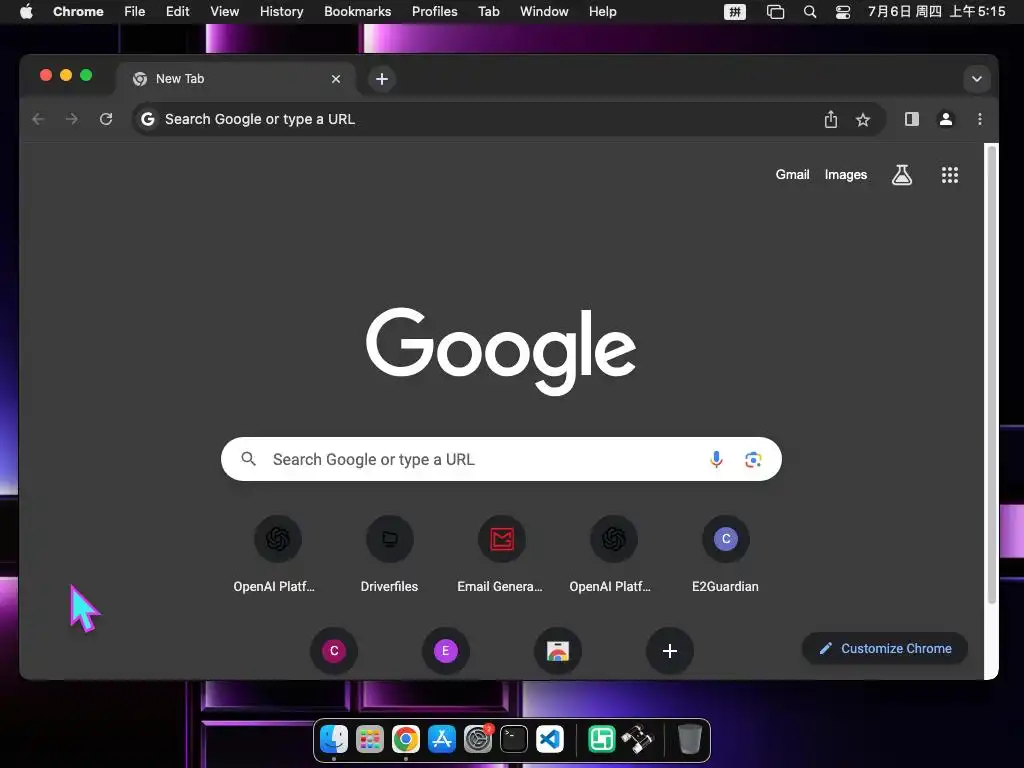Open the Profiles menu
The height and width of the screenshot is (768, 1024).
click(434, 11)
